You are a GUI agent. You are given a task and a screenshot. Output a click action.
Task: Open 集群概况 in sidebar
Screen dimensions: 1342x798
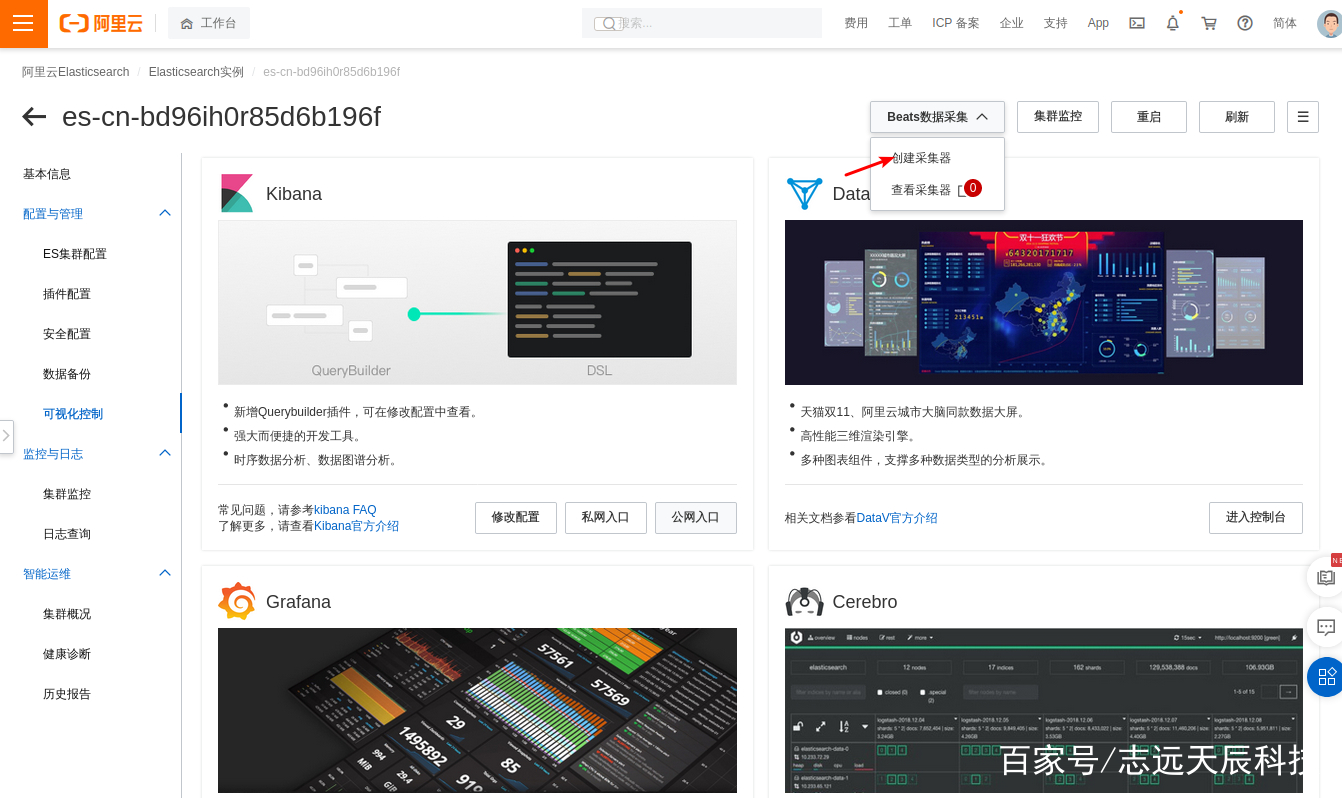pyautogui.click(x=67, y=614)
